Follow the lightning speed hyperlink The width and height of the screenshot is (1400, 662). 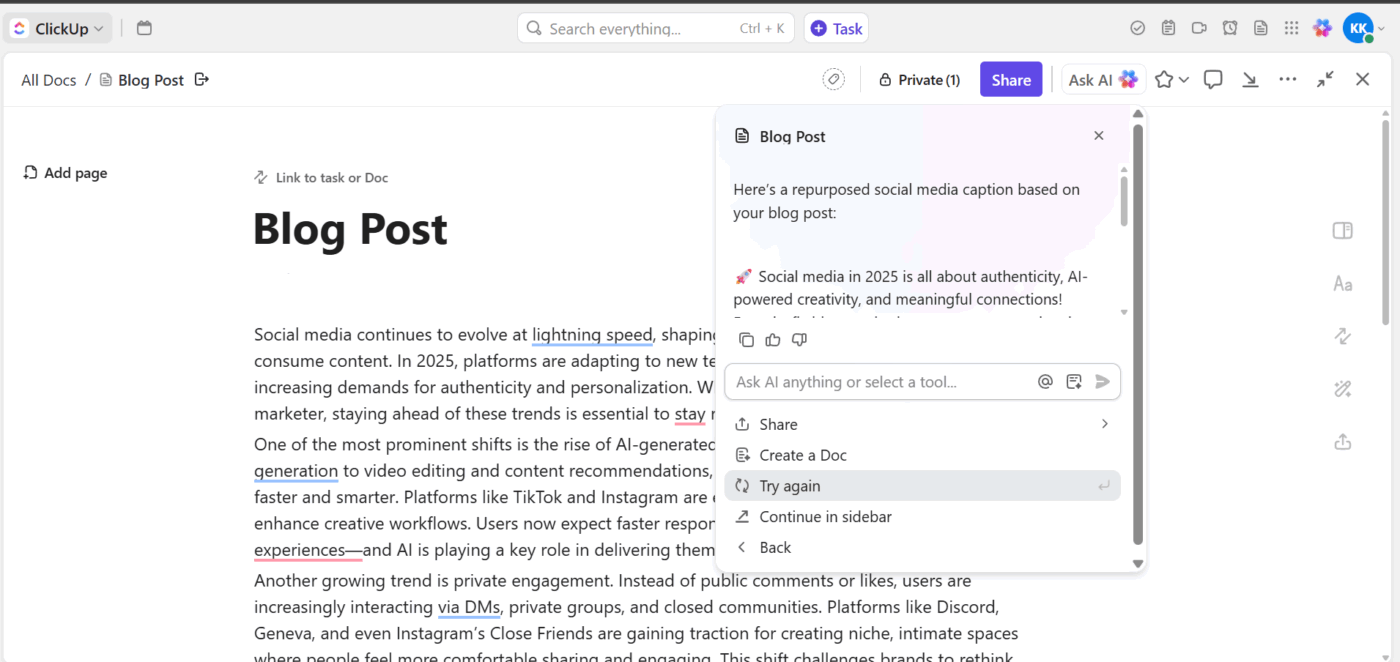(x=592, y=334)
